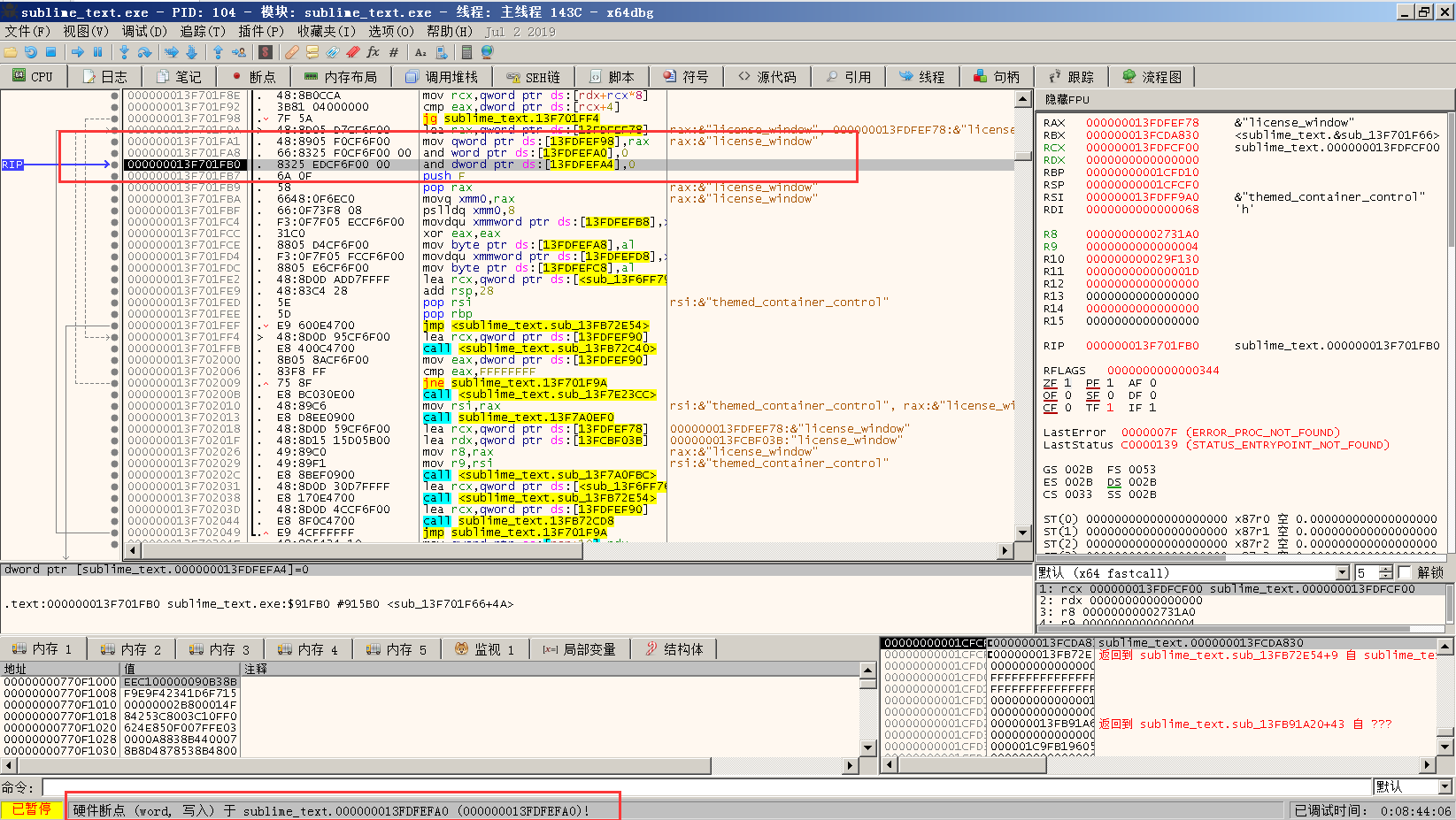Open the 调试(D) menu
This screenshot has height=820, width=1456.
(x=144, y=31)
